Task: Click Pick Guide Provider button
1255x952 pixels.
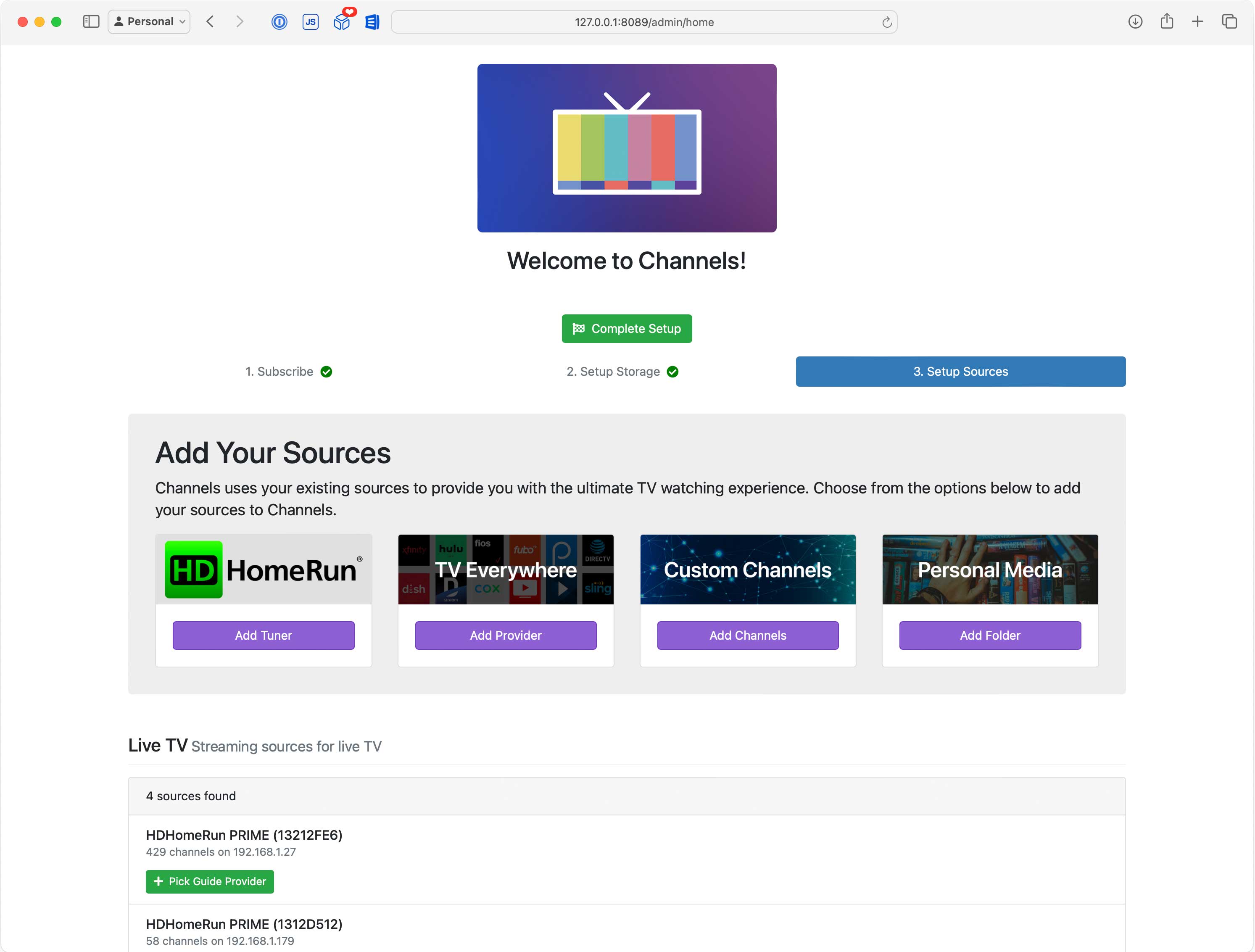Action: (209, 881)
